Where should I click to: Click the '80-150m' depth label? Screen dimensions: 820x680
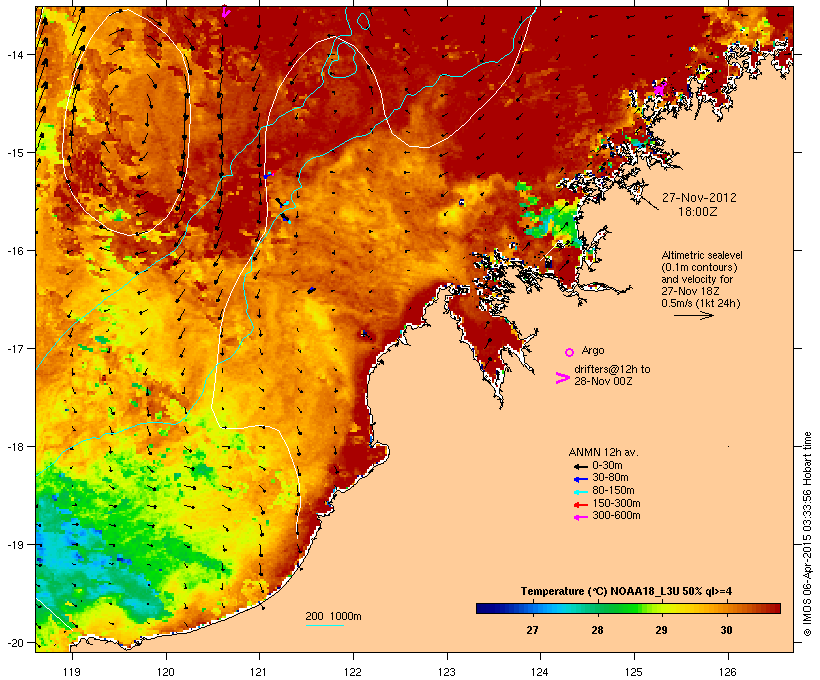coord(613,491)
